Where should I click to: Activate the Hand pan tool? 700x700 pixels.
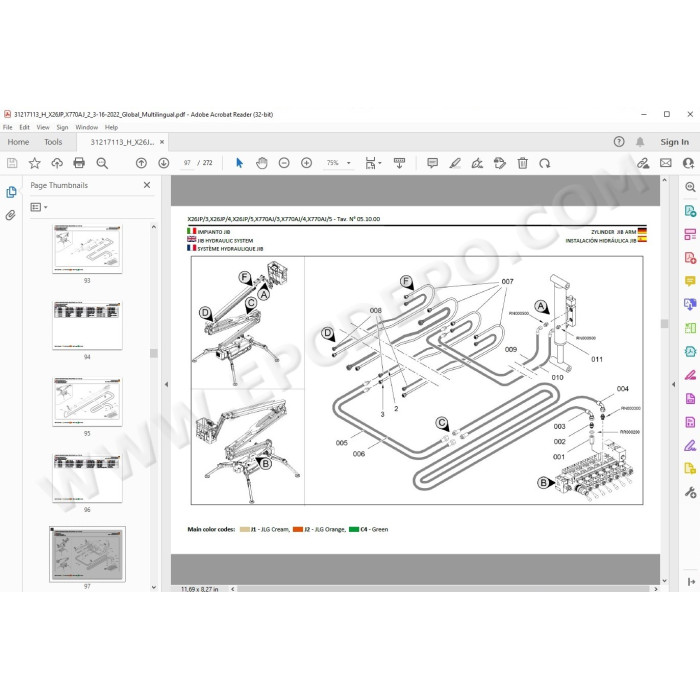(x=262, y=163)
